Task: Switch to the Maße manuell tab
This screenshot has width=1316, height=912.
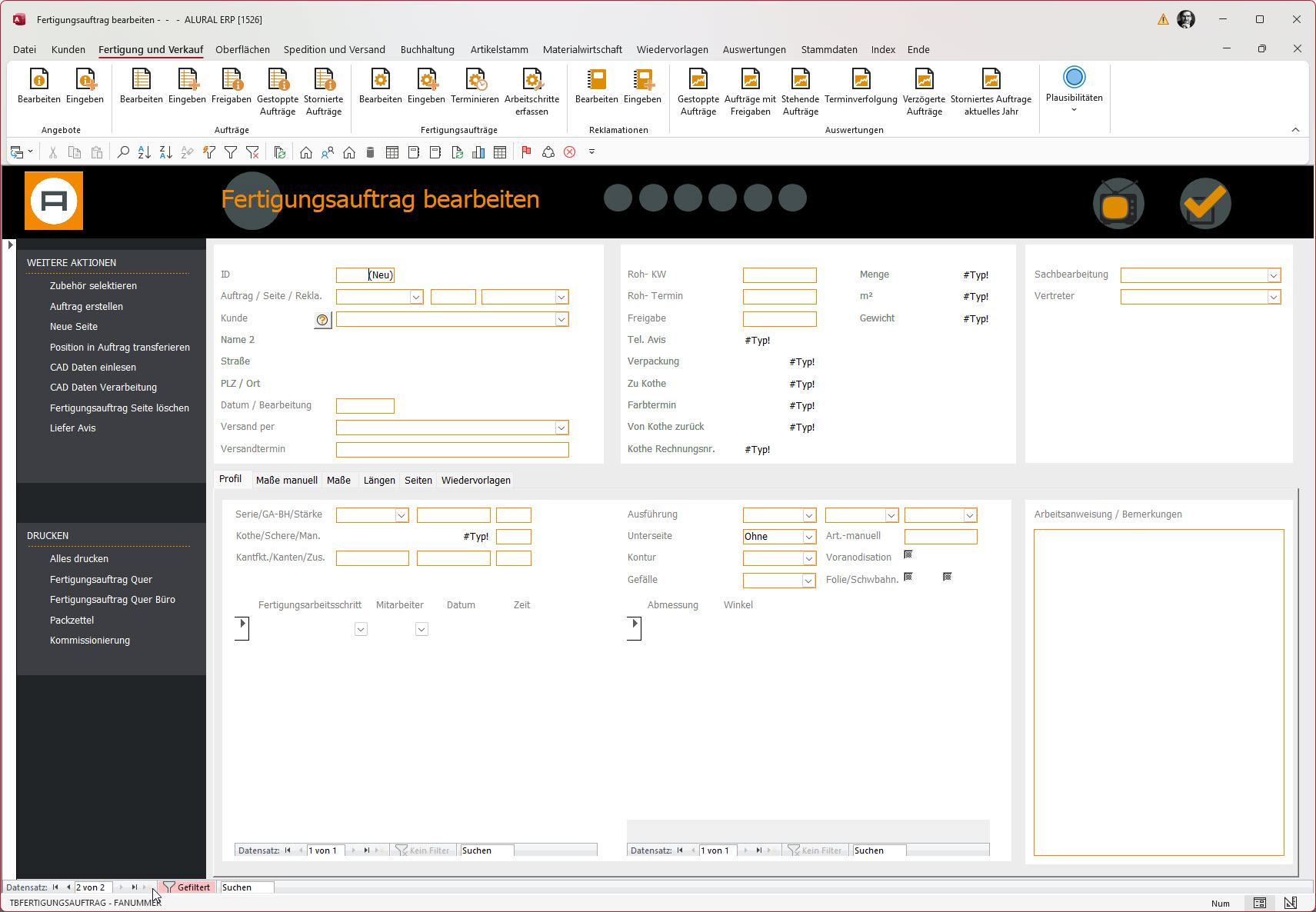Action: (286, 480)
